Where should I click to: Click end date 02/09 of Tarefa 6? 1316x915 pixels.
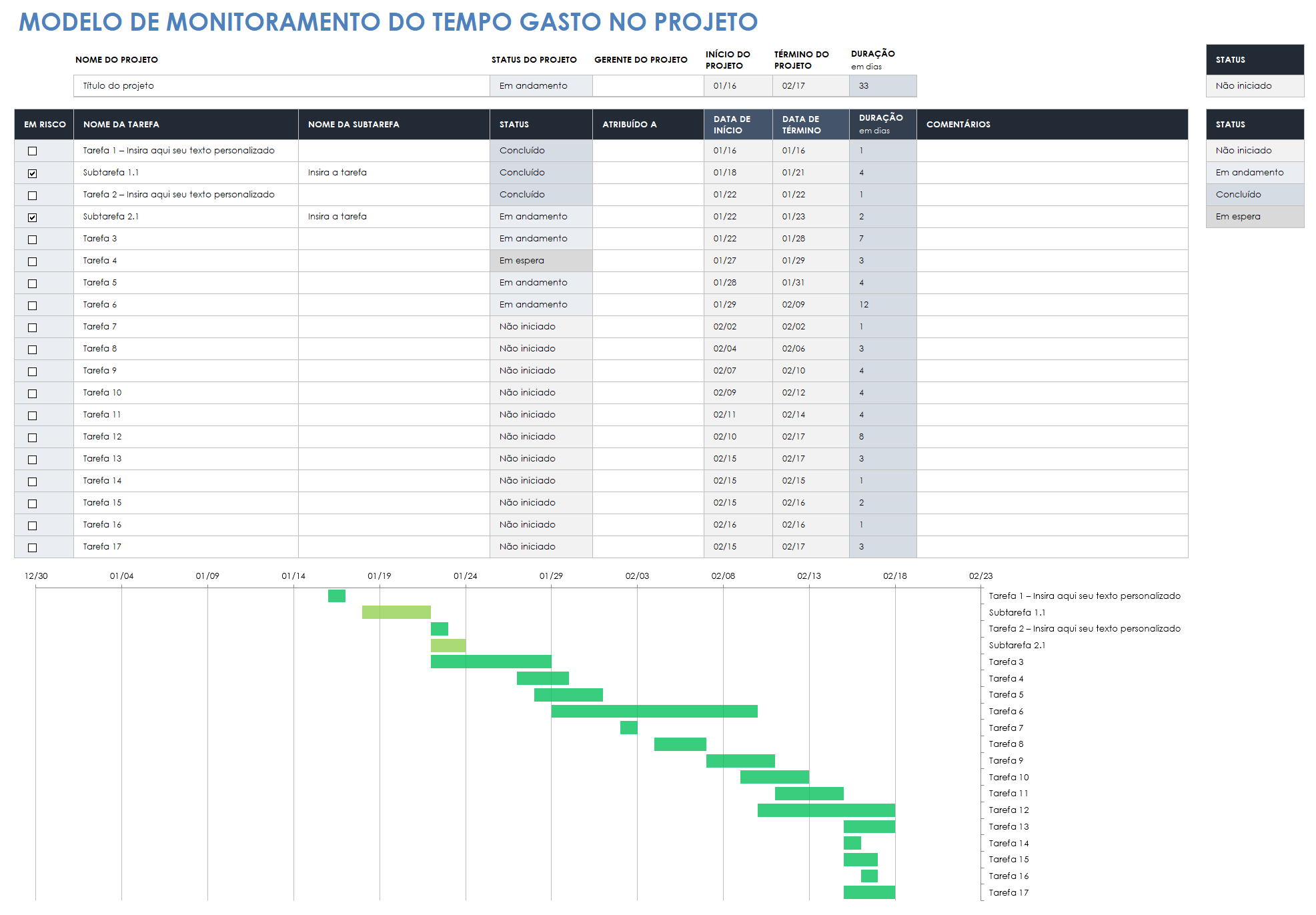click(x=810, y=305)
